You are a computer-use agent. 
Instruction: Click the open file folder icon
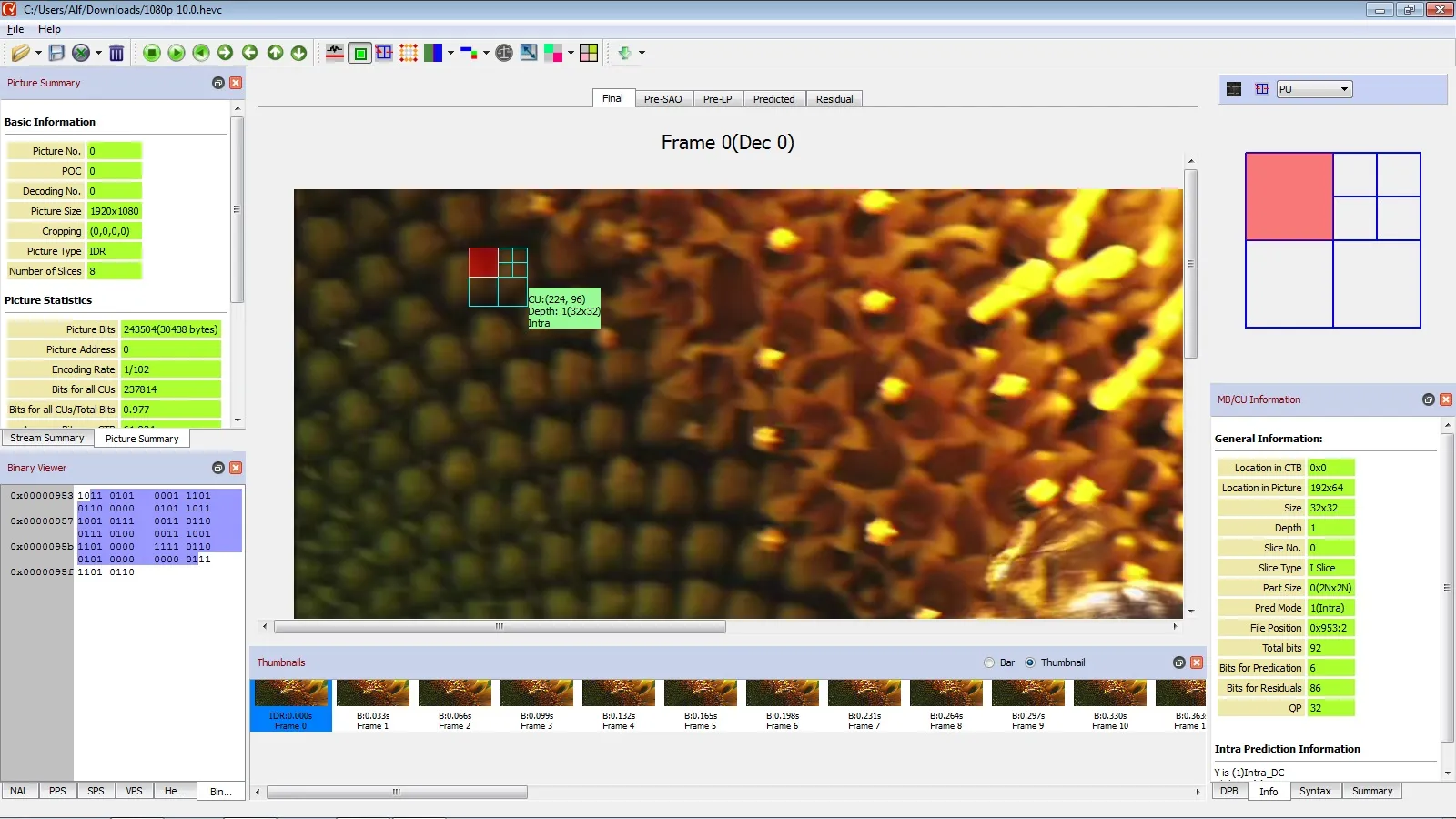(20, 53)
